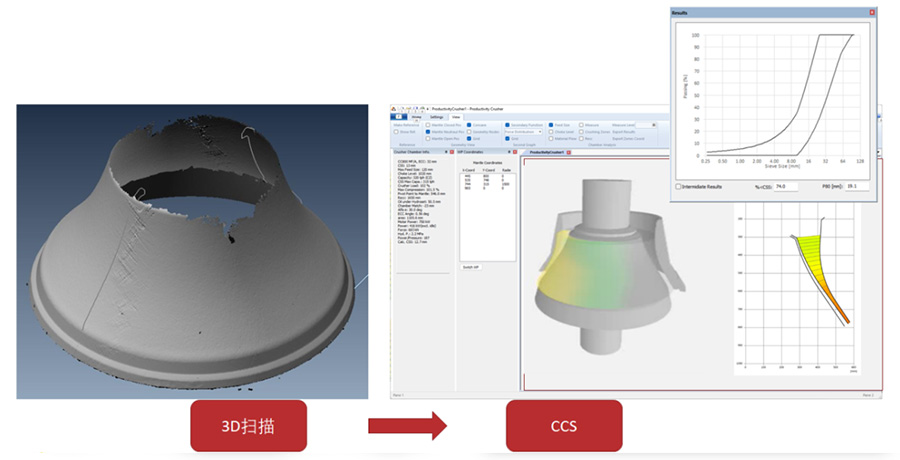This screenshot has height=460, width=900.
Task: Toggle the Mantle Neutral Pos checkbox
Action: click(428, 131)
